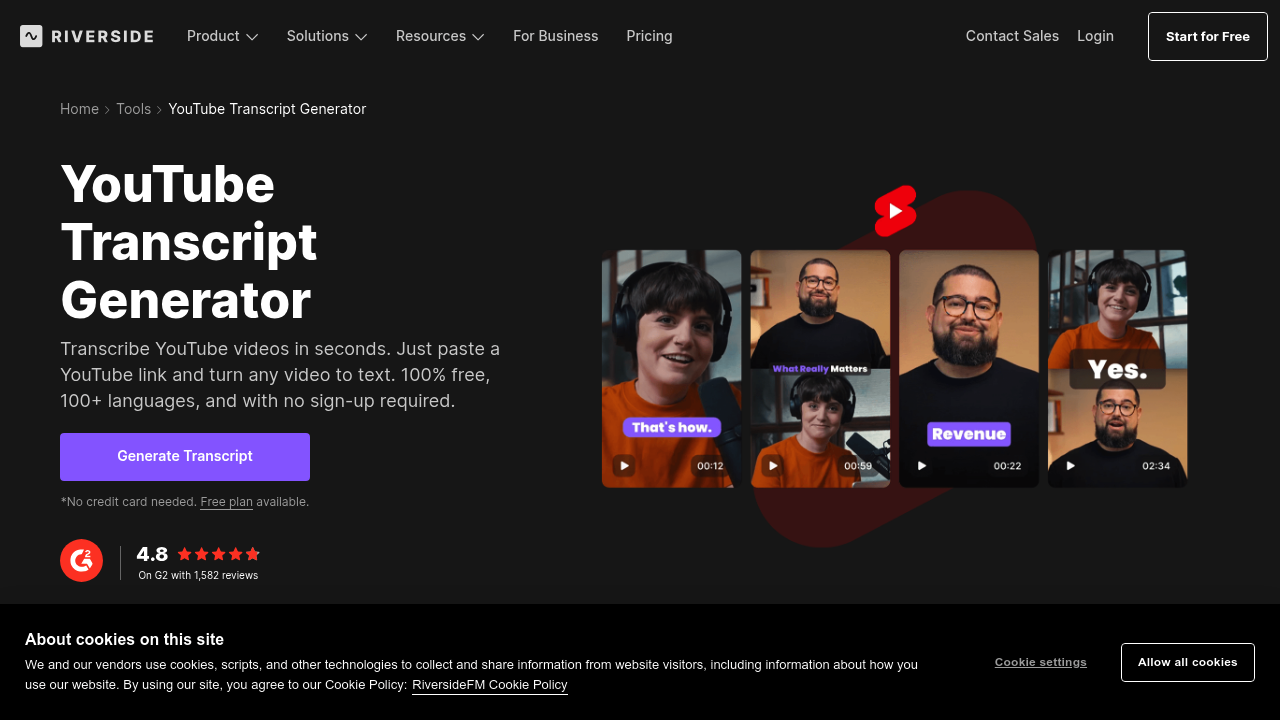Open the Pricing page
The image size is (1280, 720).
(x=649, y=36)
